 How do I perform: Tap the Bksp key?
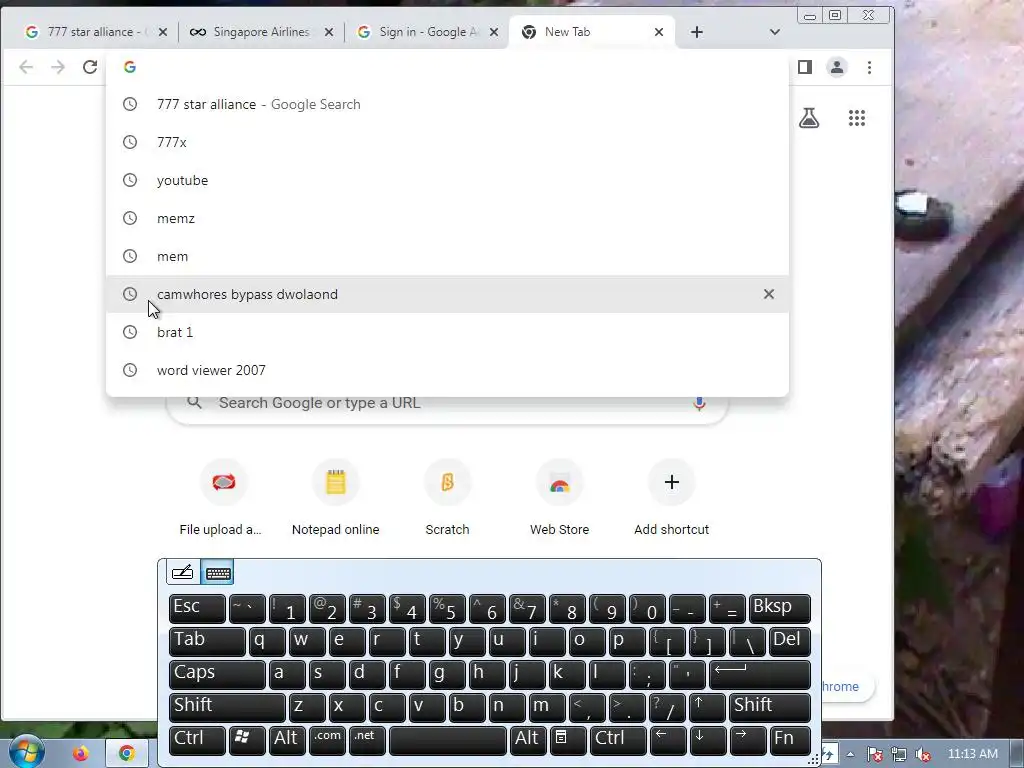(x=779, y=609)
